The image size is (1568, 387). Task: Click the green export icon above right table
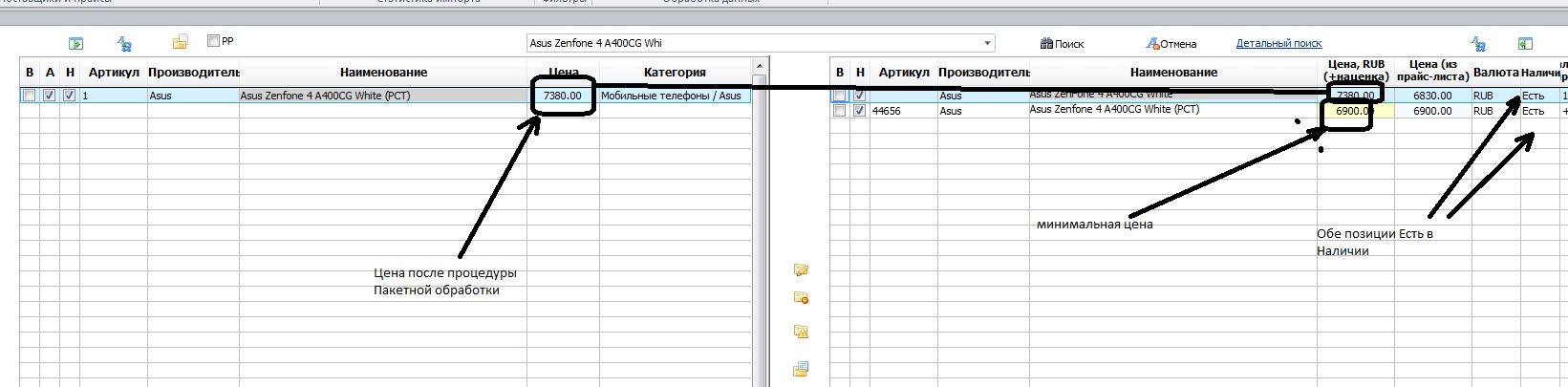[x=1525, y=43]
